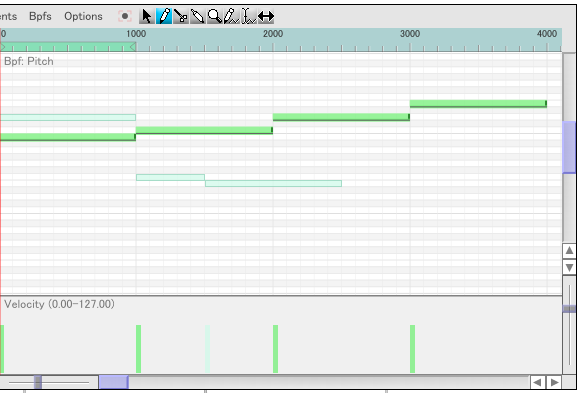The image size is (580, 393).
Task: Select the faded outline note starting at 1000
Action: point(170,177)
